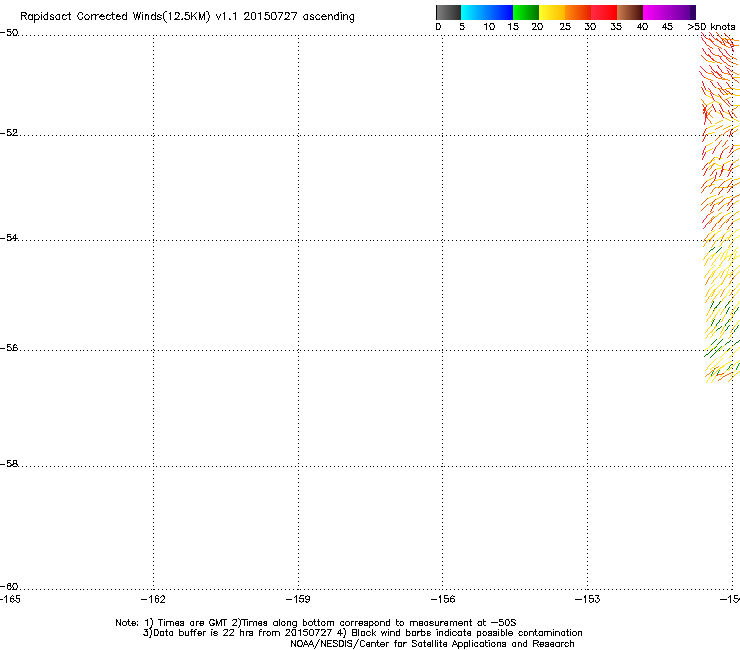Click longitude label -162
740x650 pixels.
(x=153, y=599)
